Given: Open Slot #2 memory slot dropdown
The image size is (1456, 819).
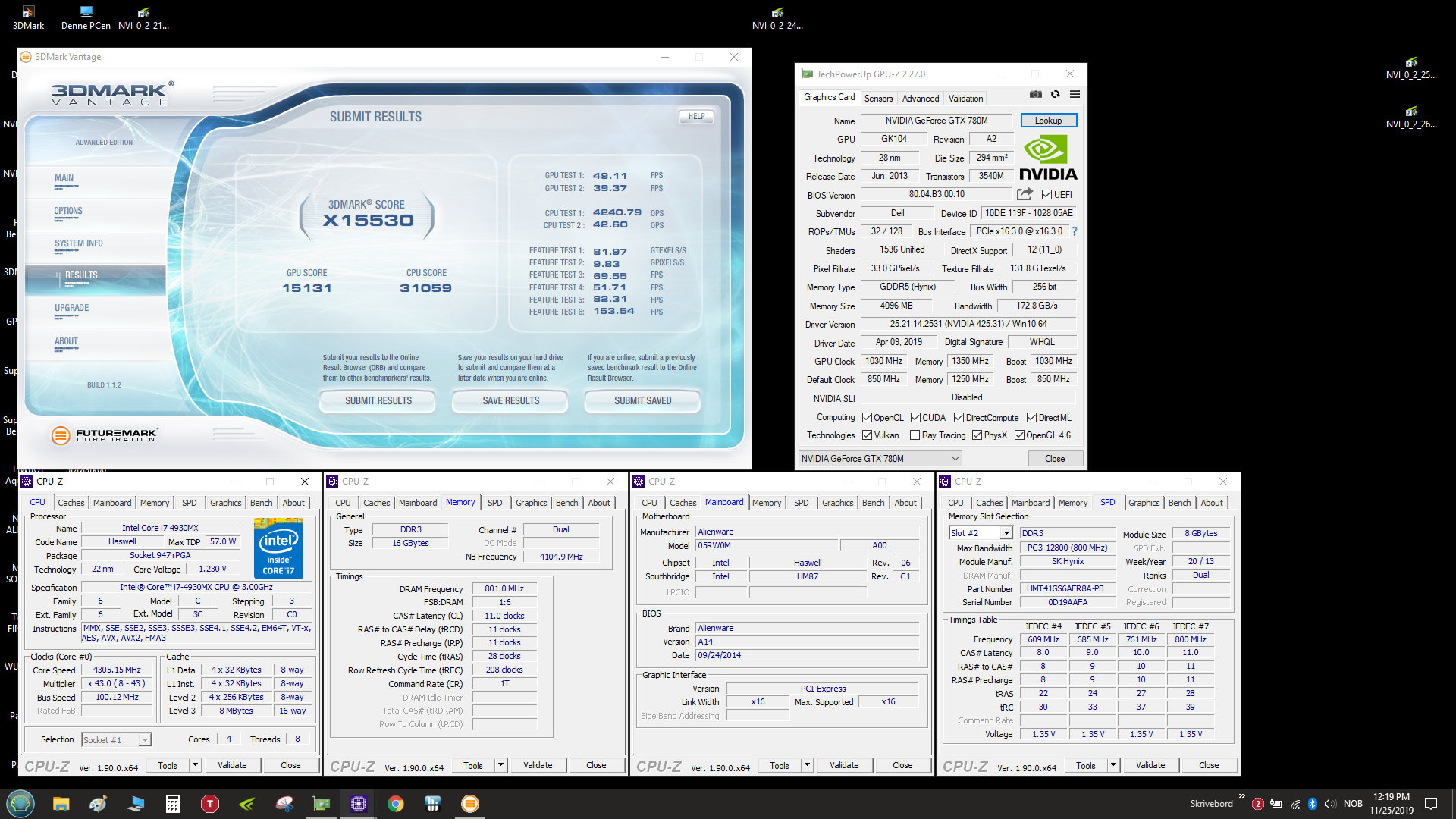Looking at the screenshot, I should [981, 533].
